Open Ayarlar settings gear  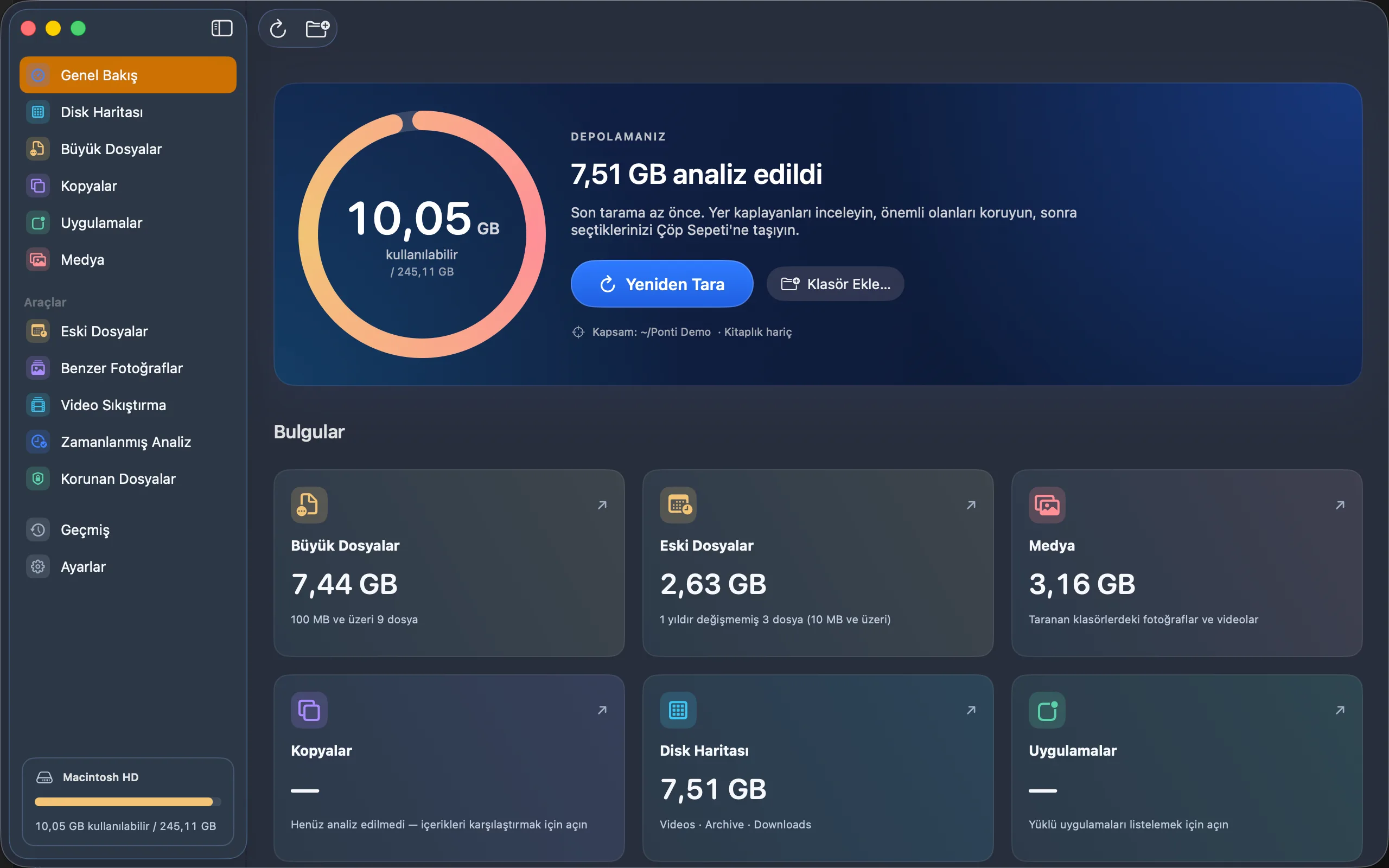[x=38, y=566]
